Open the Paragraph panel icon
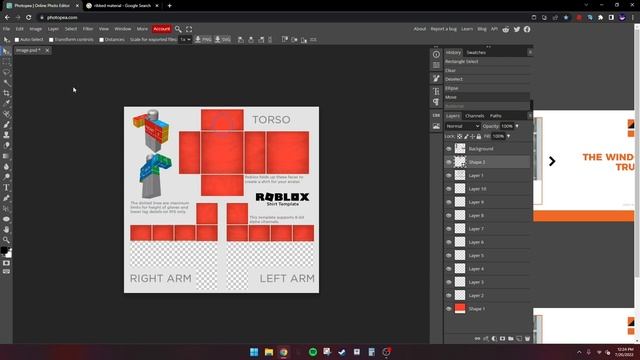Image resolution: width=640 pixels, height=360 pixels. coord(436,102)
